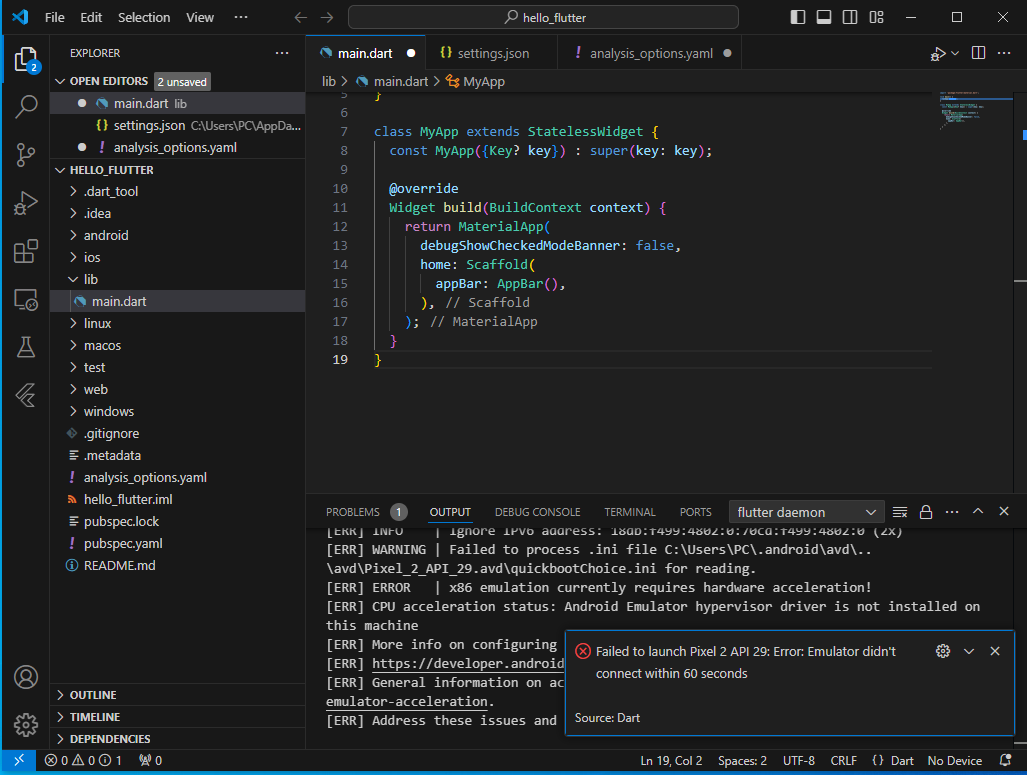Open Explorer More Actions ellipsis
The height and width of the screenshot is (775, 1027).
pyautogui.click(x=282, y=53)
